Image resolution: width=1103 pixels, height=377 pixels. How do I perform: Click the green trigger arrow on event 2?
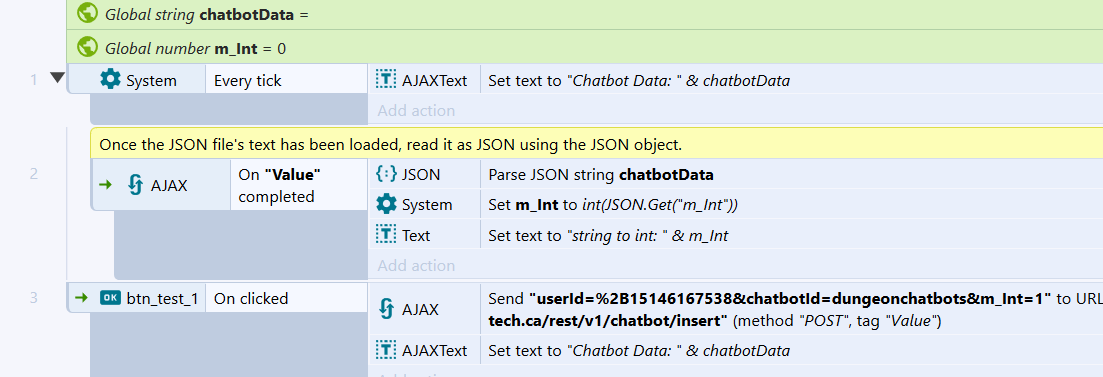[x=106, y=185]
